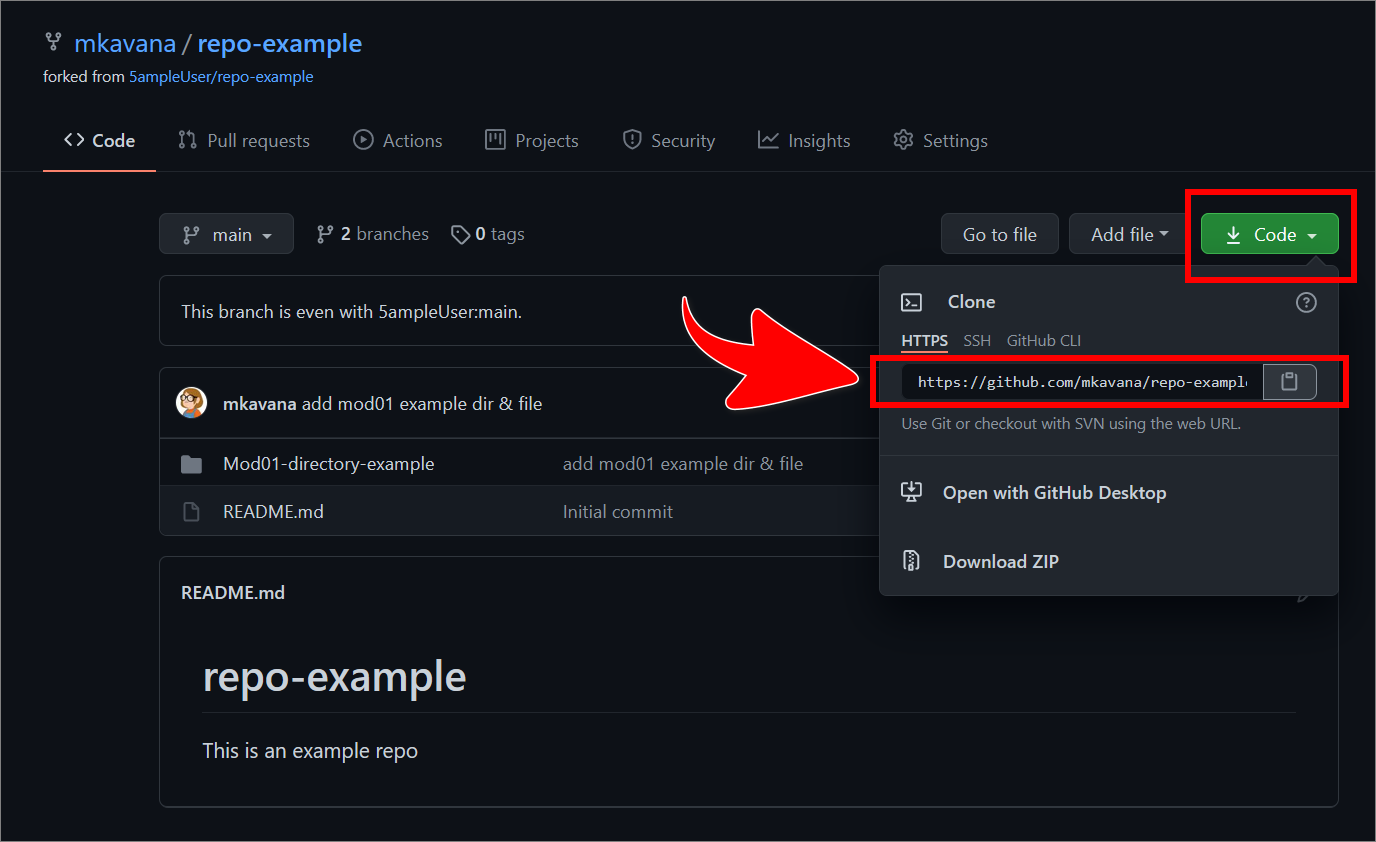View the Insights tab
The width and height of the screenshot is (1376, 842).
[804, 141]
